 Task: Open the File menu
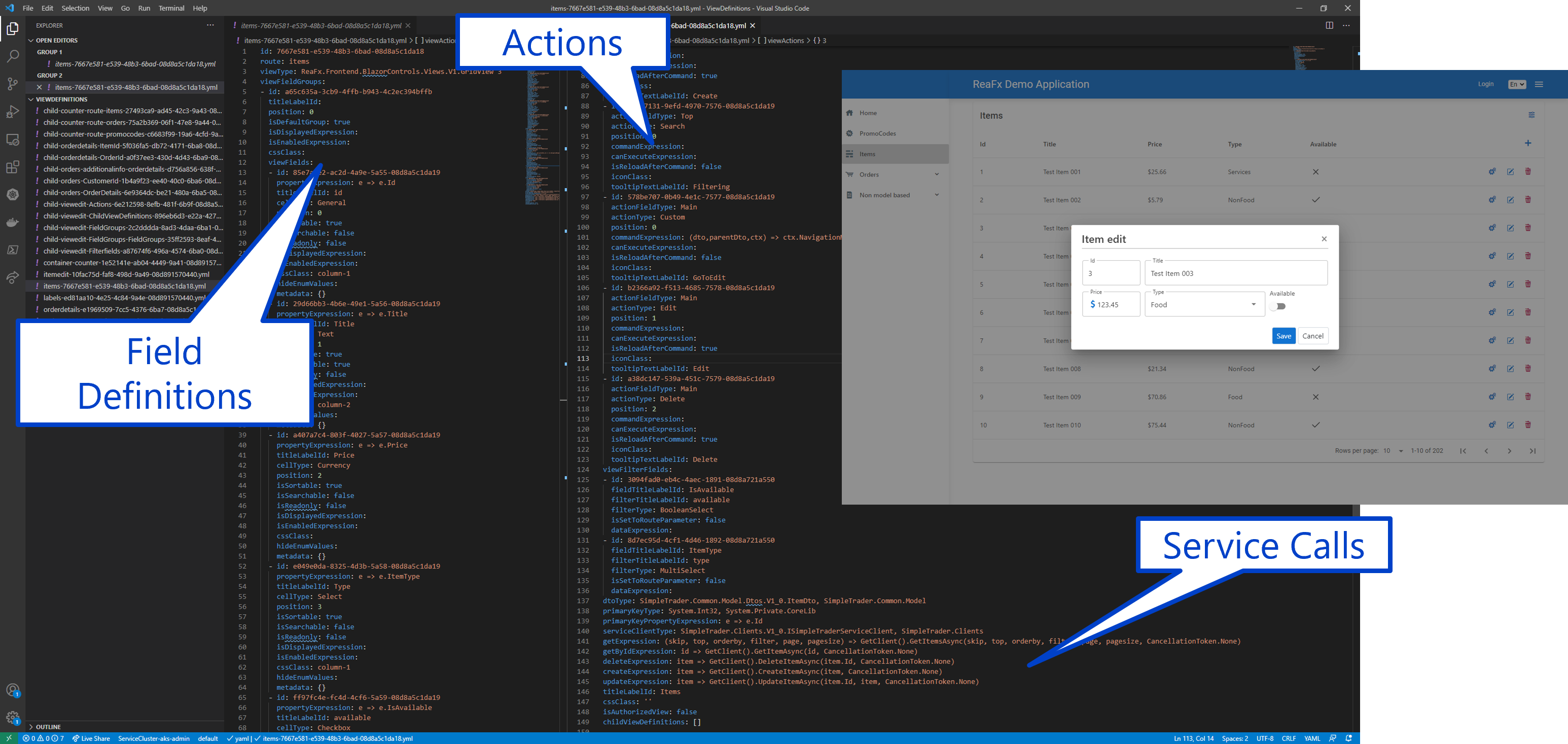[28, 8]
